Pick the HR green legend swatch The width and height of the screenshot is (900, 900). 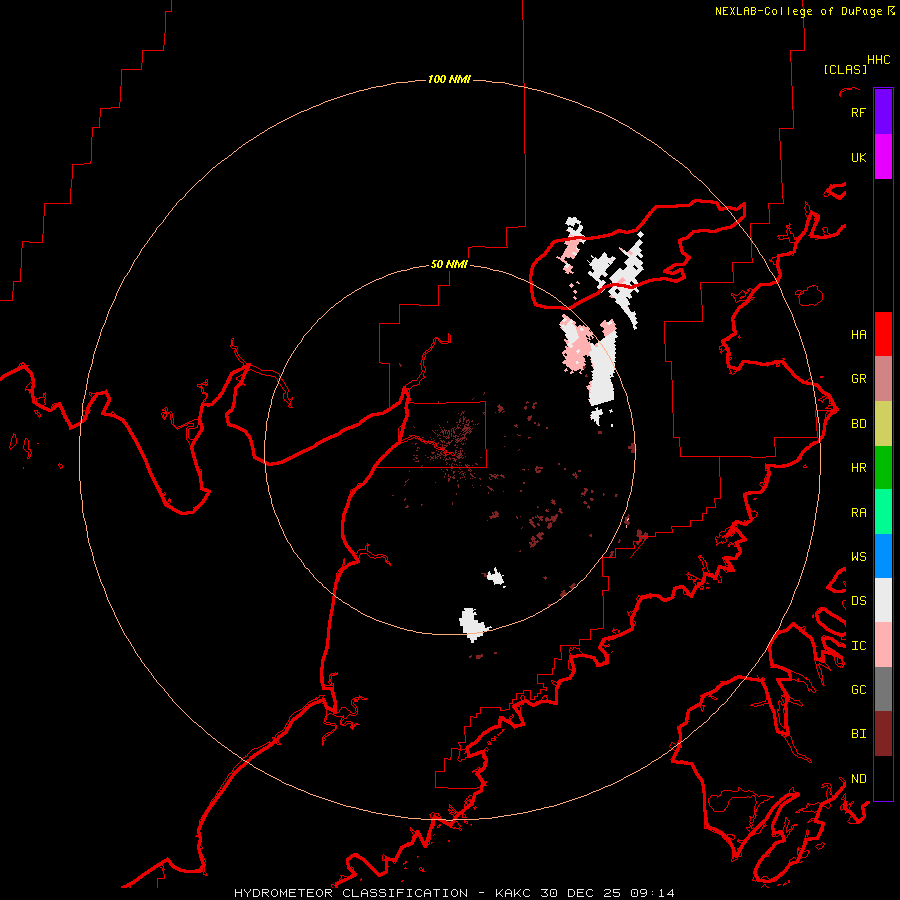[883, 468]
